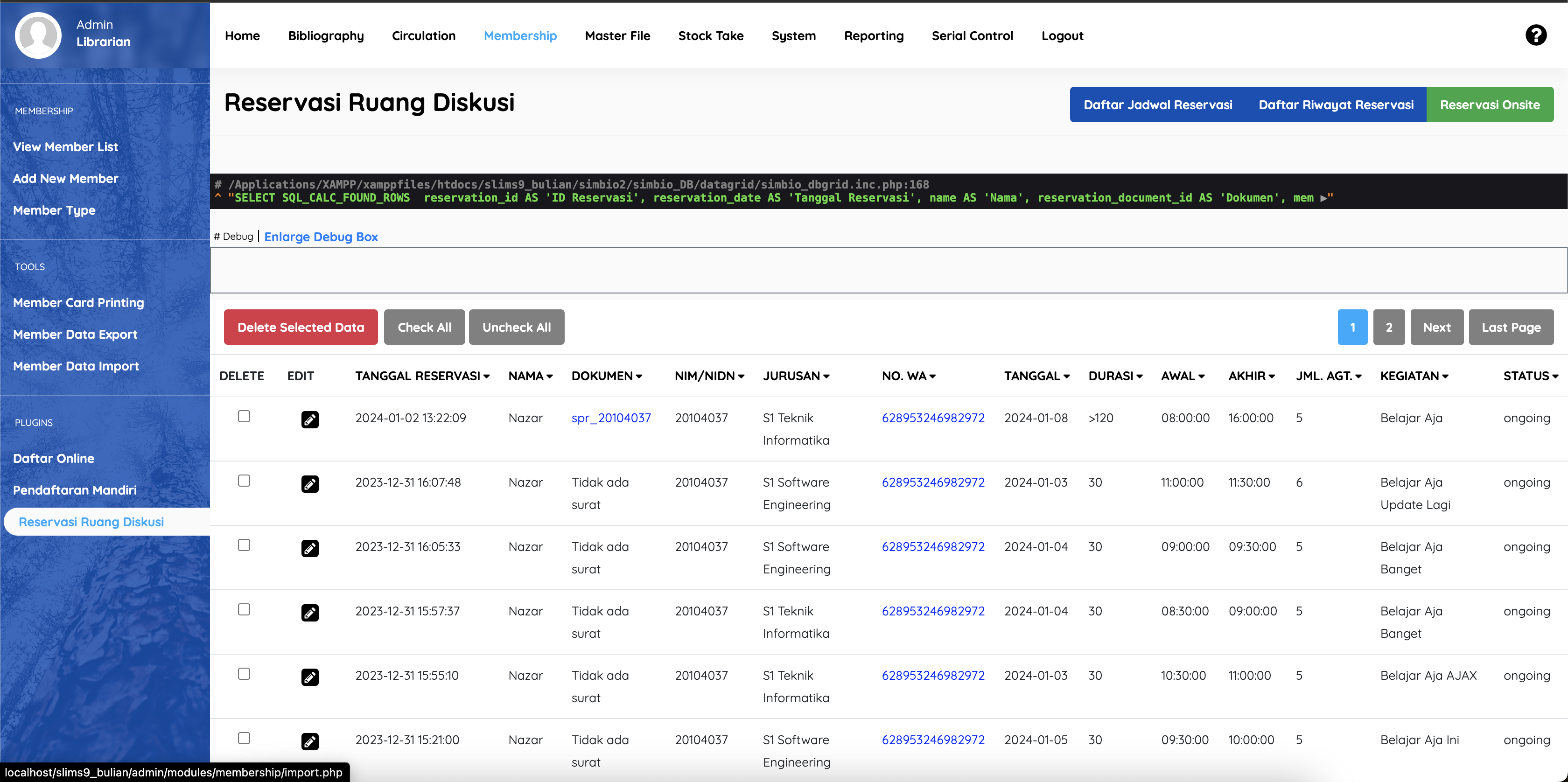Open the Membership menu tab
Screen dimensions: 1568x782
coord(520,35)
